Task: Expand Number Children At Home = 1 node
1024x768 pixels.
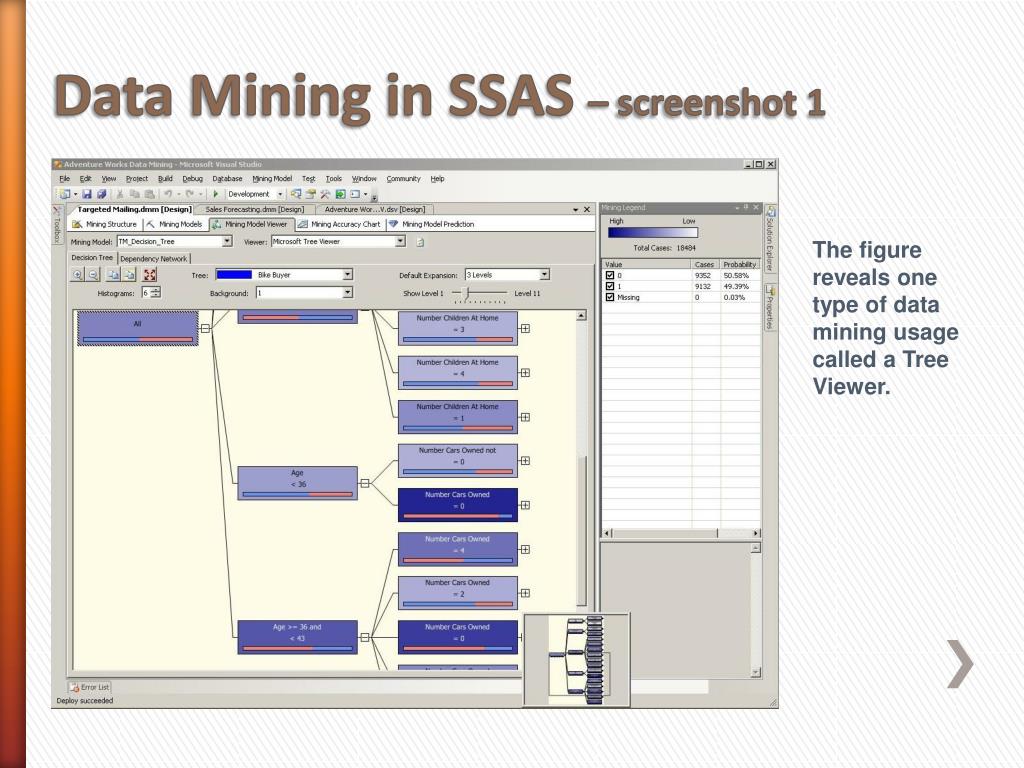Action: click(525, 417)
